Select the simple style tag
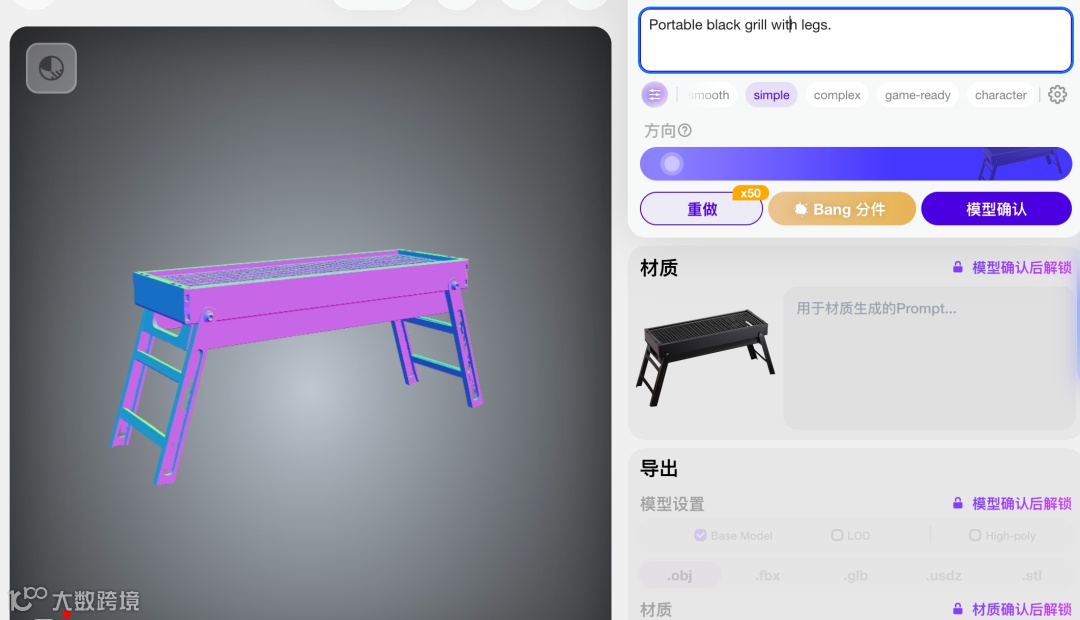The width and height of the screenshot is (1080, 620). 771,95
